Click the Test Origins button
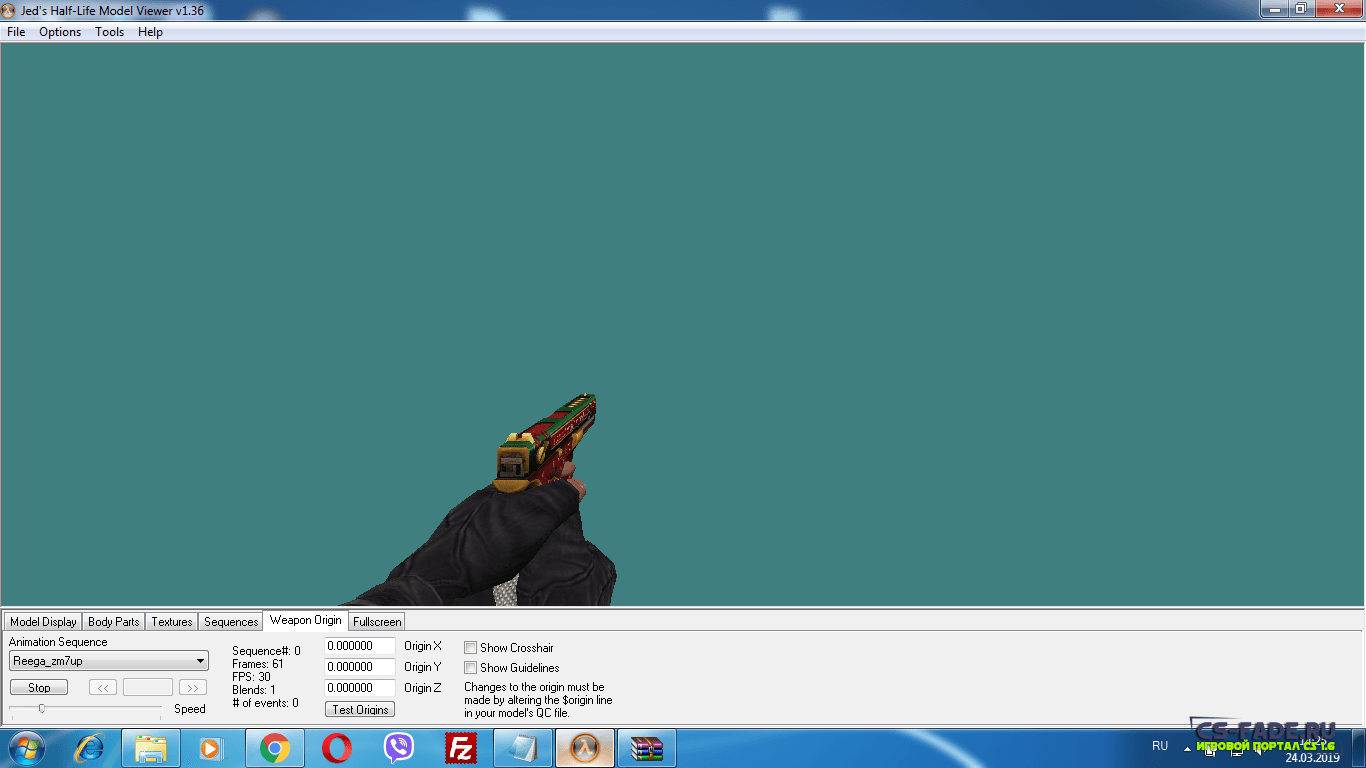 pos(360,709)
